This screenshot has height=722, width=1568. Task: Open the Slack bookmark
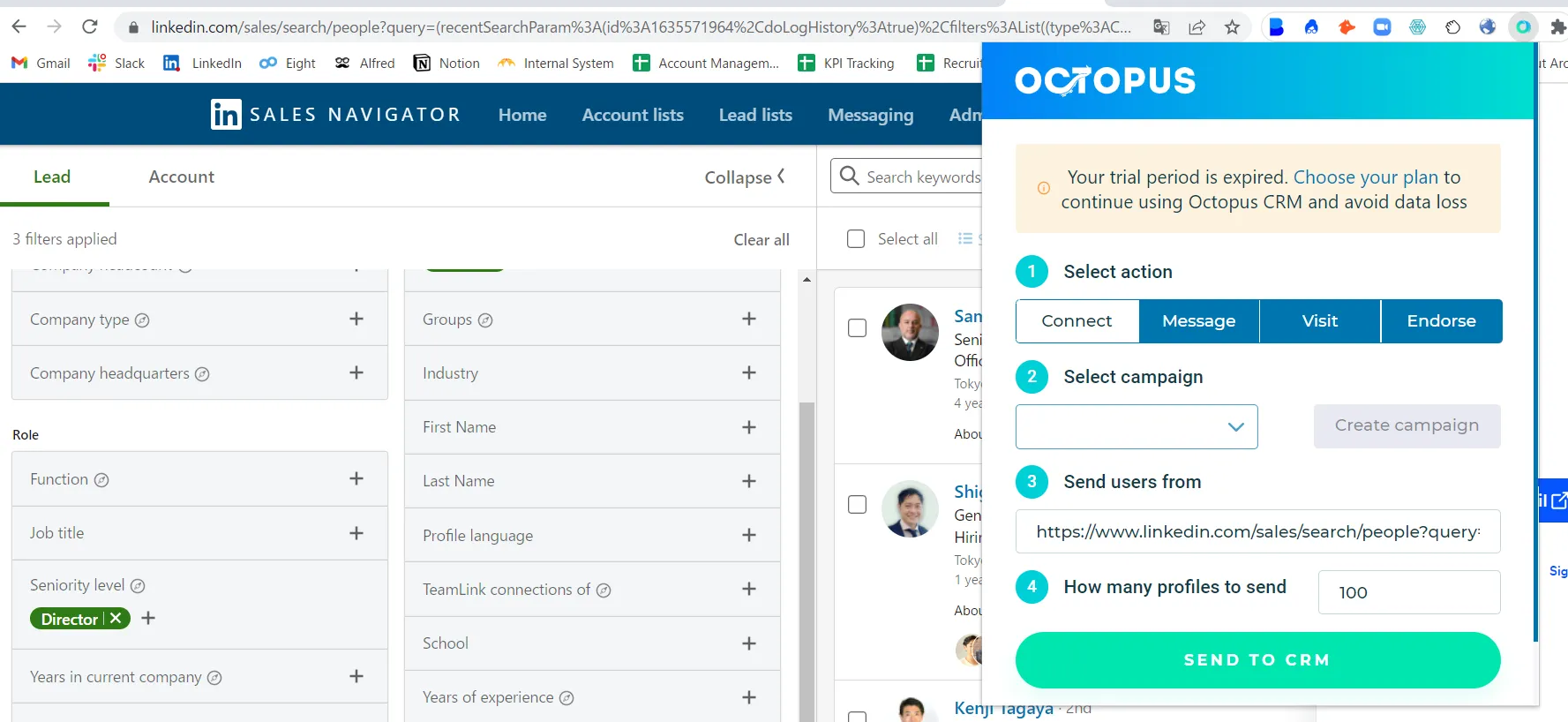coord(116,63)
